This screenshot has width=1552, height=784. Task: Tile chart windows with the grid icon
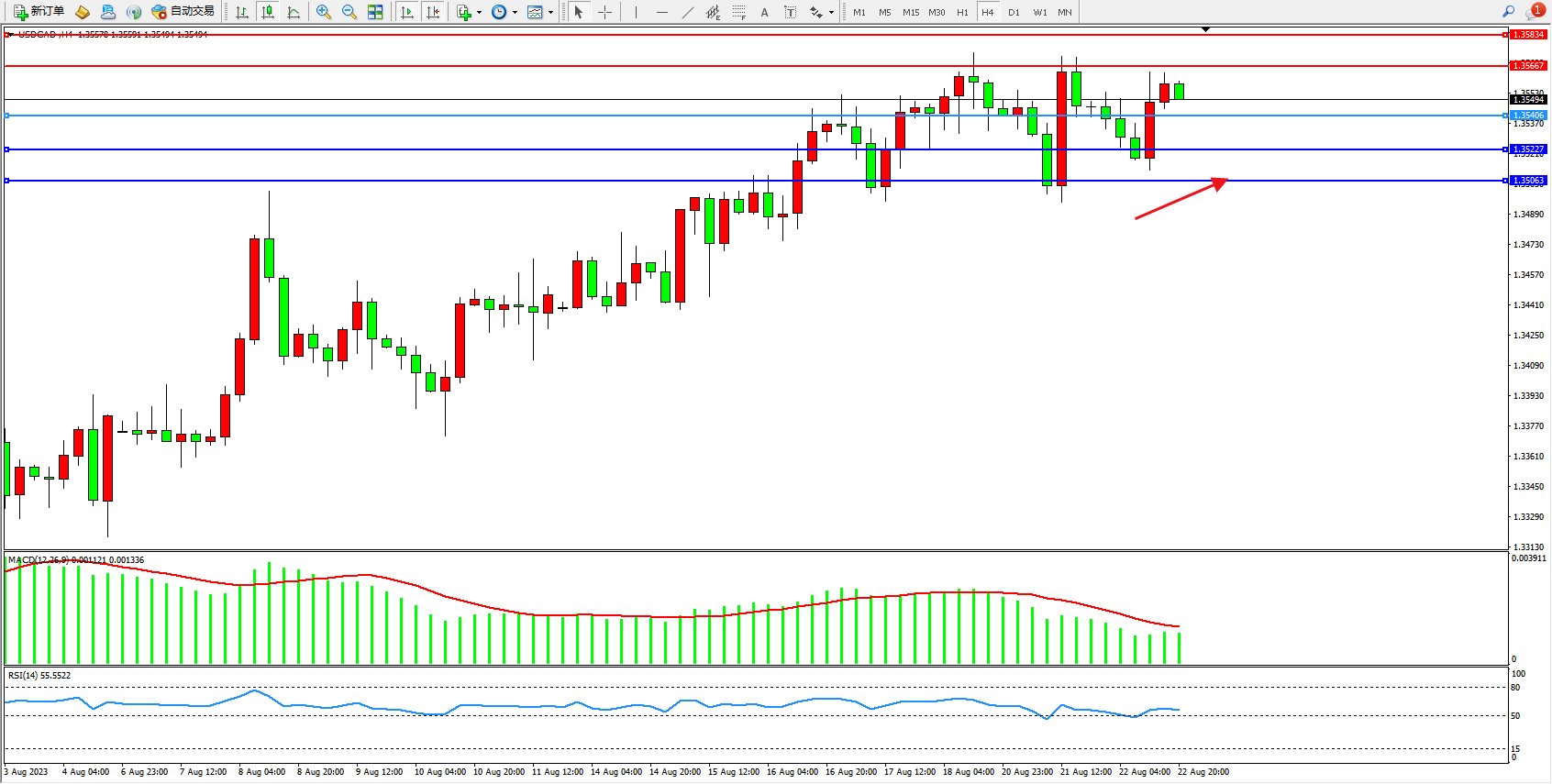click(375, 12)
